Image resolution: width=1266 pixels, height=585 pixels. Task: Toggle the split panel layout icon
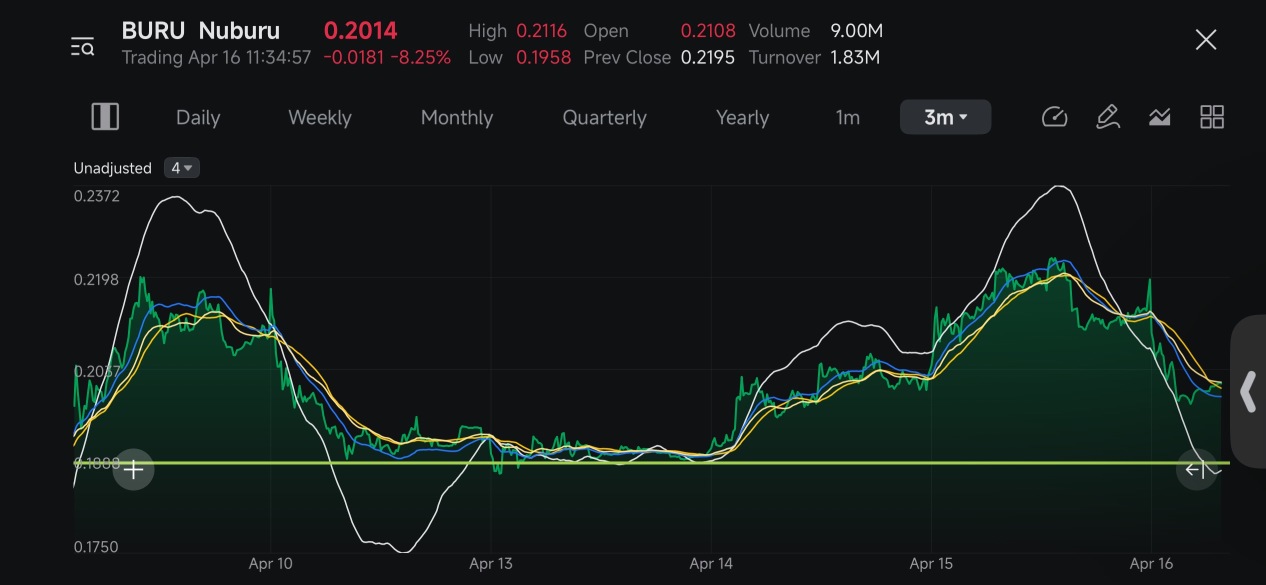[105, 117]
